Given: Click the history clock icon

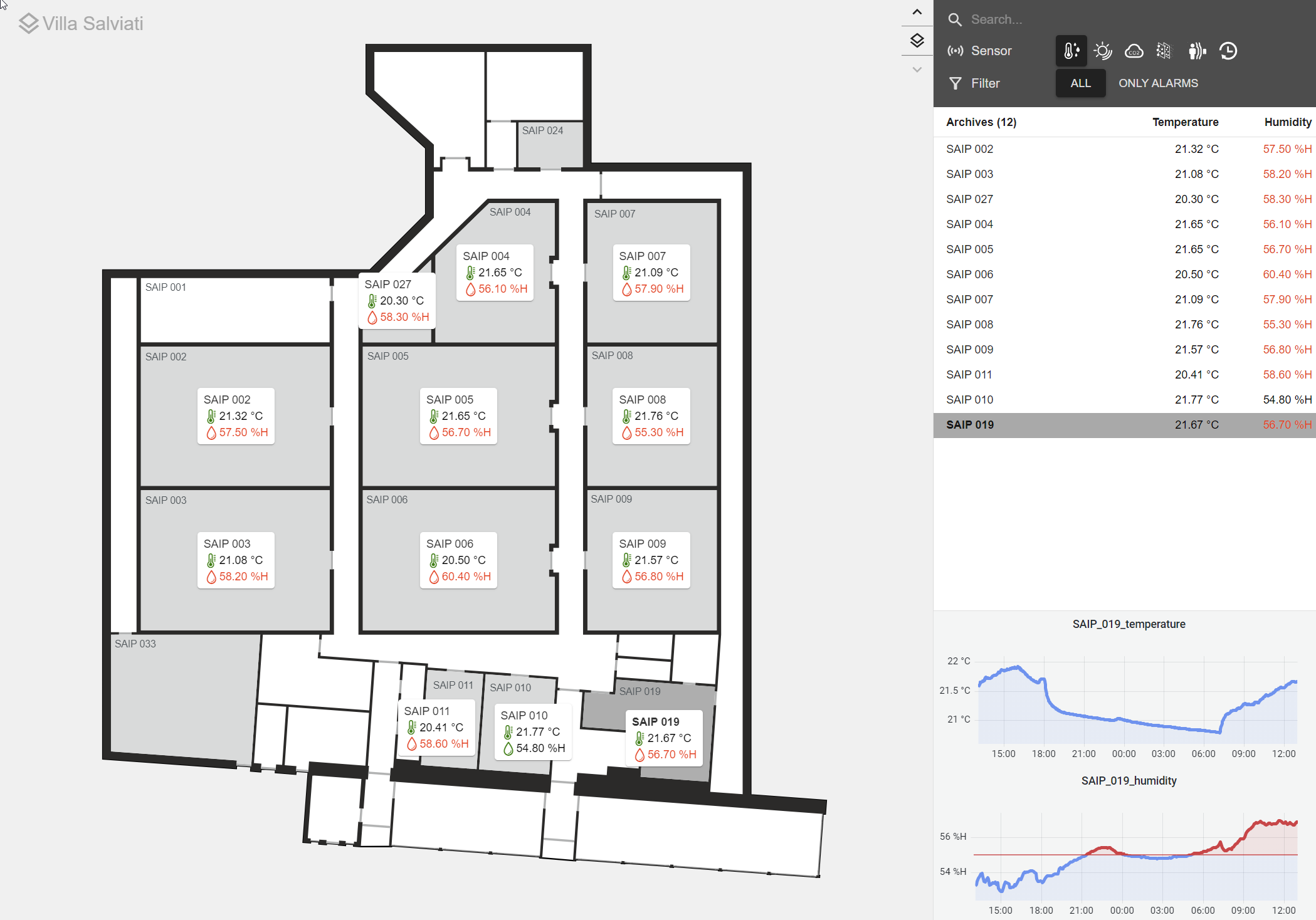Looking at the screenshot, I should point(1228,51).
